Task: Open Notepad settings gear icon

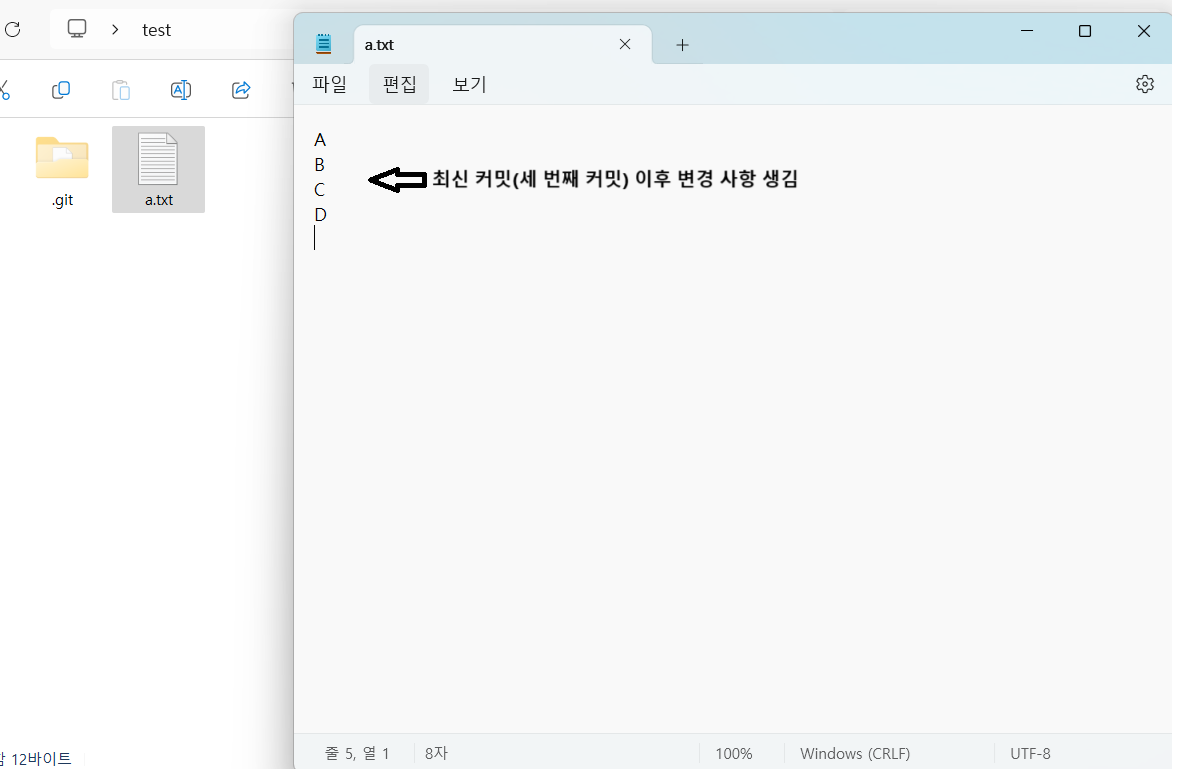Action: click(1145, 84)
